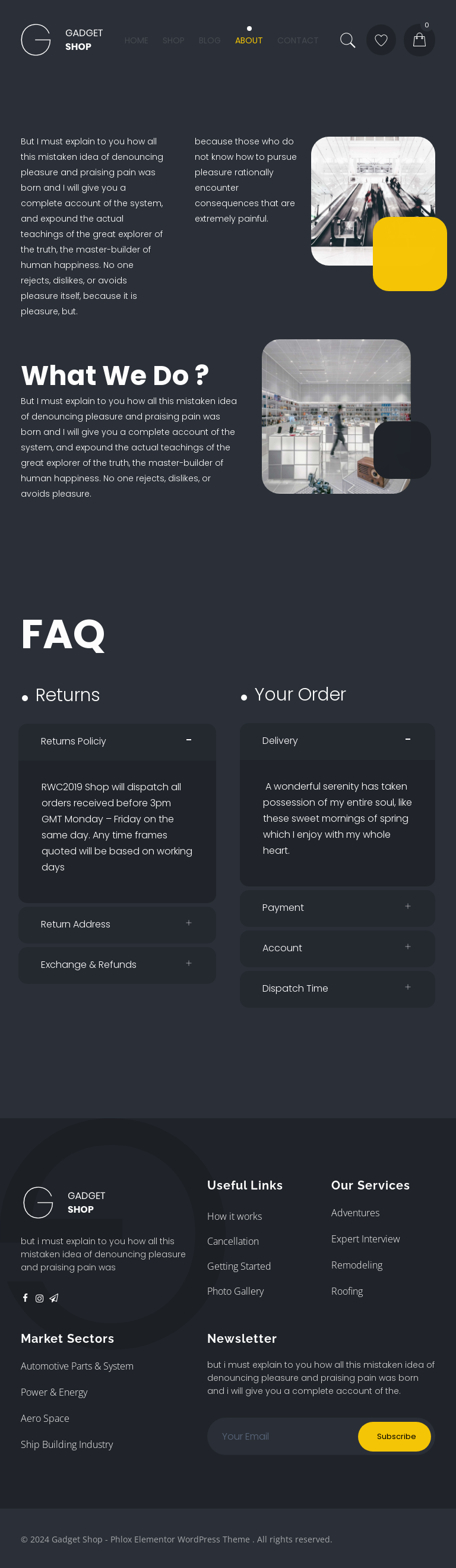Expand the Exchange & Refunds section
The width and height of the screenshot is (456, 1568).
(117, 964)
